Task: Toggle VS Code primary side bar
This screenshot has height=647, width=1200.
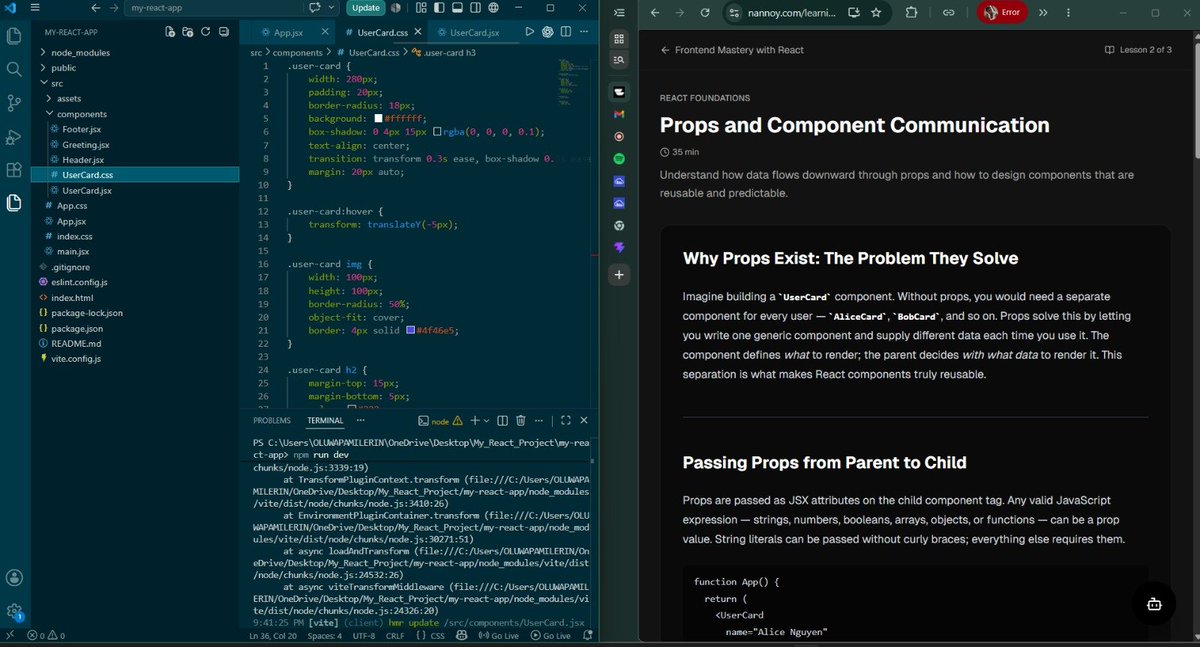Action: (x=437, y=8)
